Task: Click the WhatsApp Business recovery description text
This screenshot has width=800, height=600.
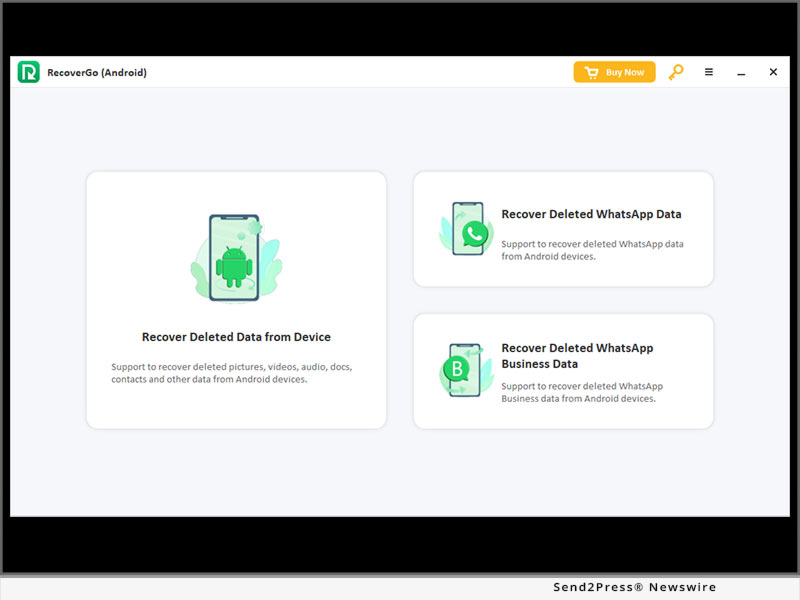Action: pos(581,392)
